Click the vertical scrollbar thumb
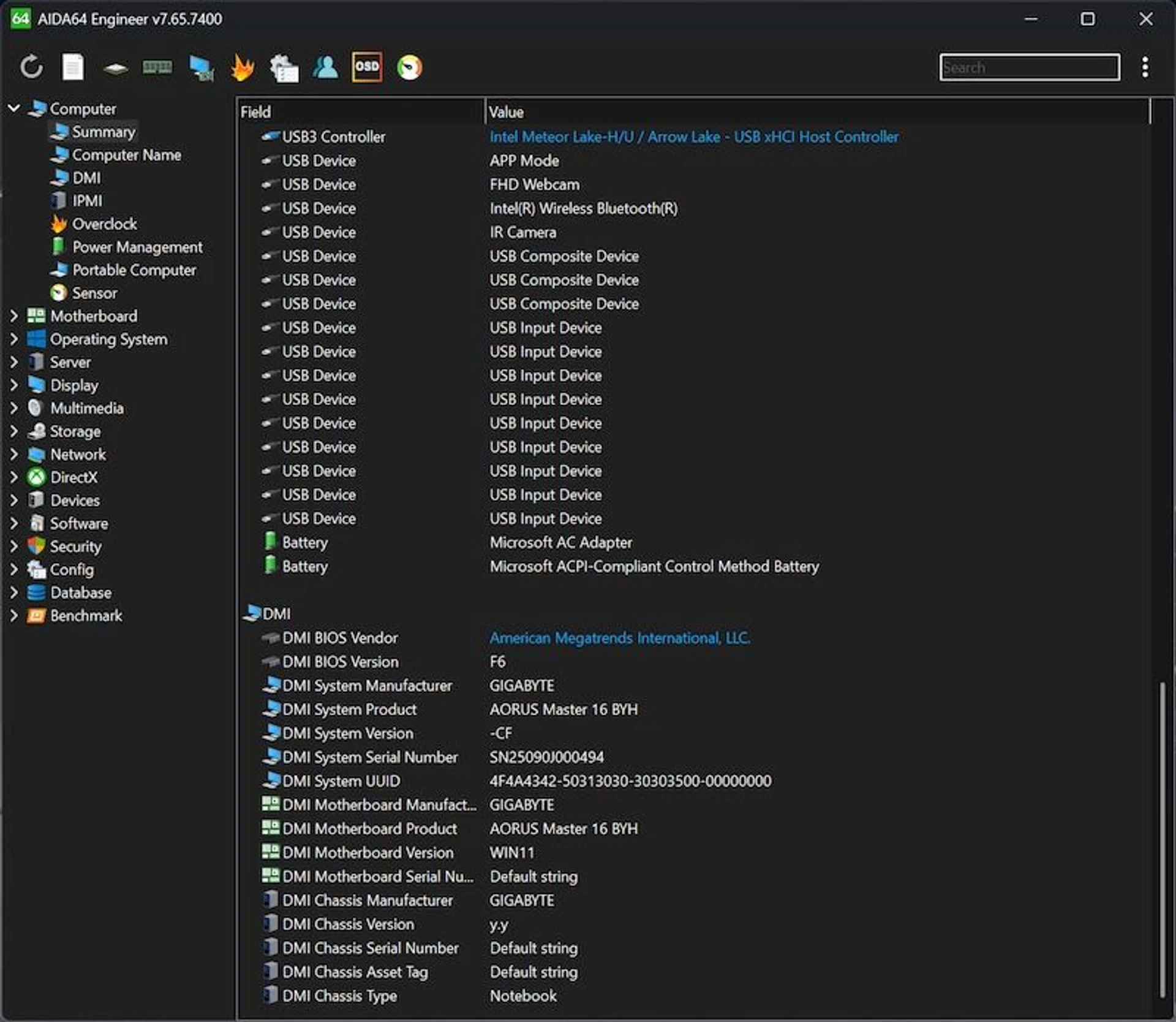 tap(1162, 839)
